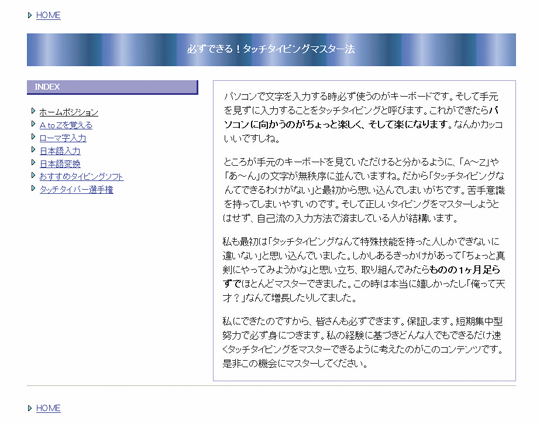Click the arrow bullet next to 日本語入力

(x=33, y=149)
